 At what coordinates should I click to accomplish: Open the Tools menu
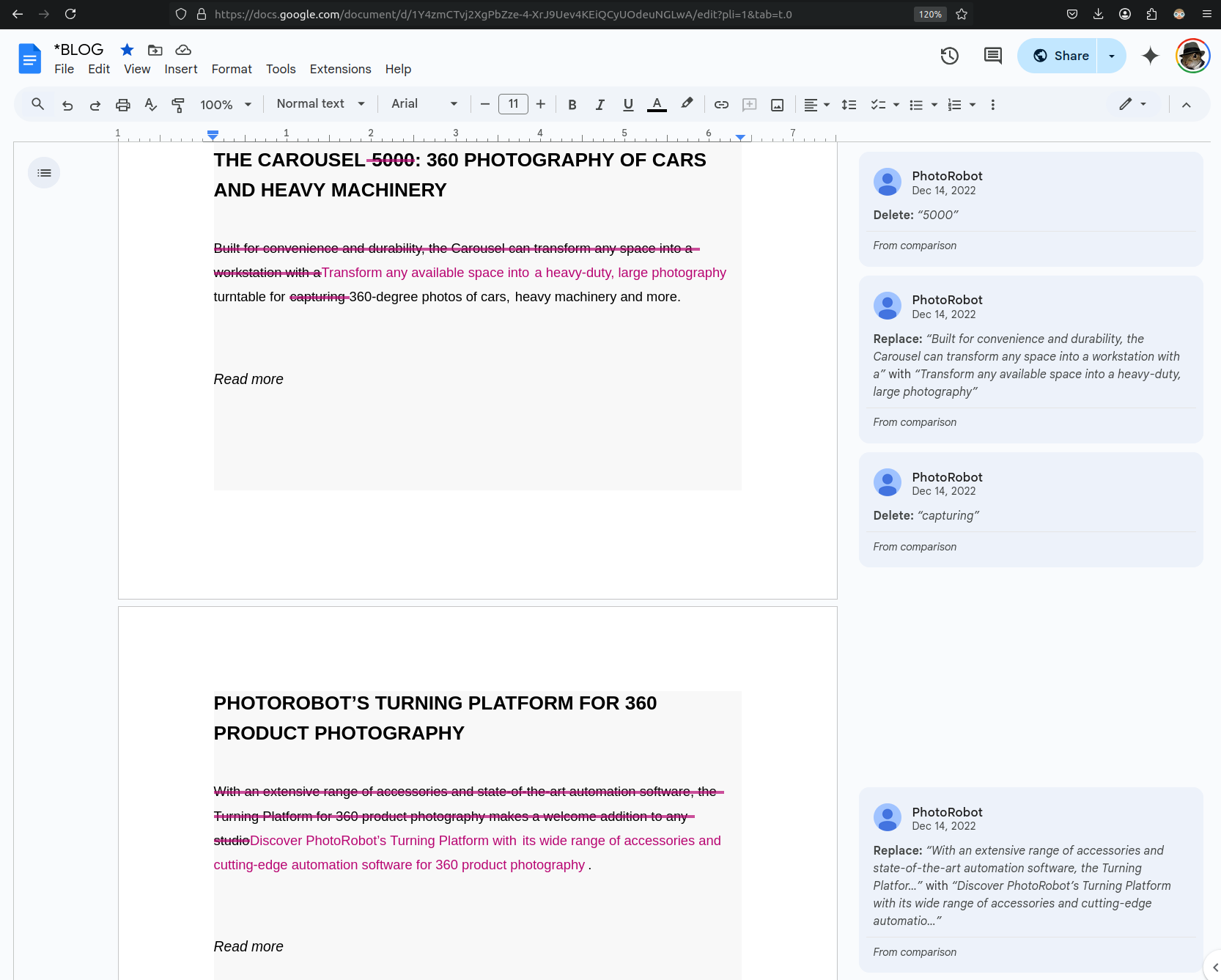click(x=281, y=69)
